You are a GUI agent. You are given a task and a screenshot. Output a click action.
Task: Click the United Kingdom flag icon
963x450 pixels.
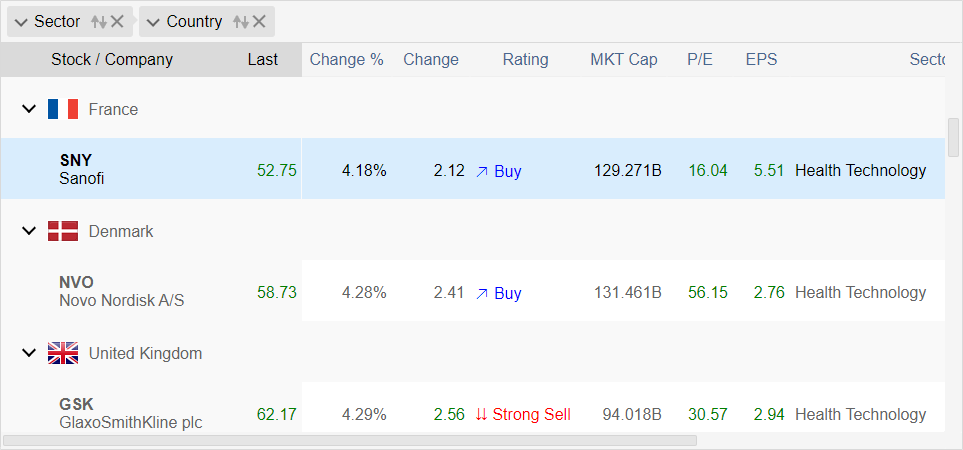63,353
